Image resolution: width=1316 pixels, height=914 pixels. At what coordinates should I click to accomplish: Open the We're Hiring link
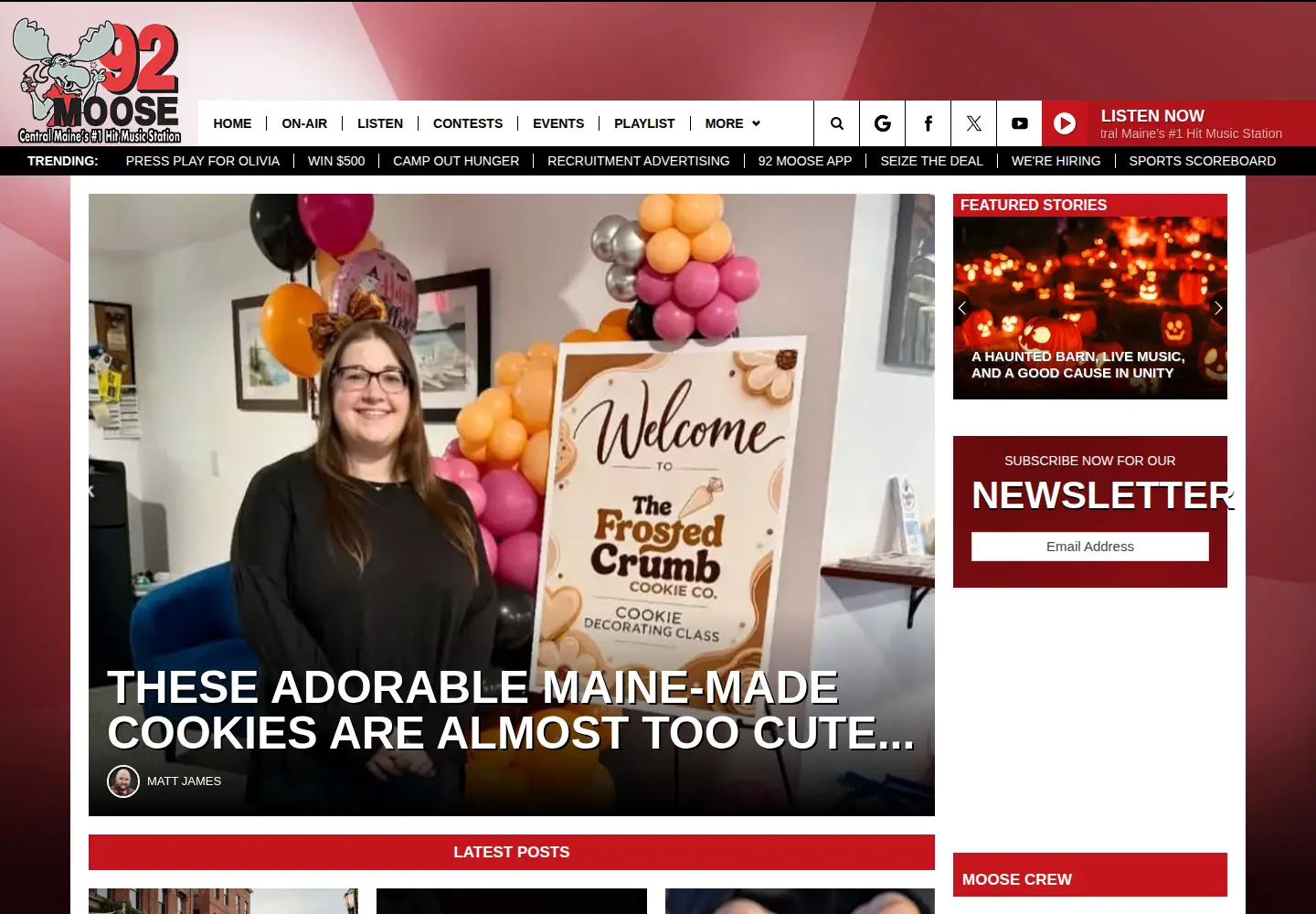click(x=1056, y=161)
